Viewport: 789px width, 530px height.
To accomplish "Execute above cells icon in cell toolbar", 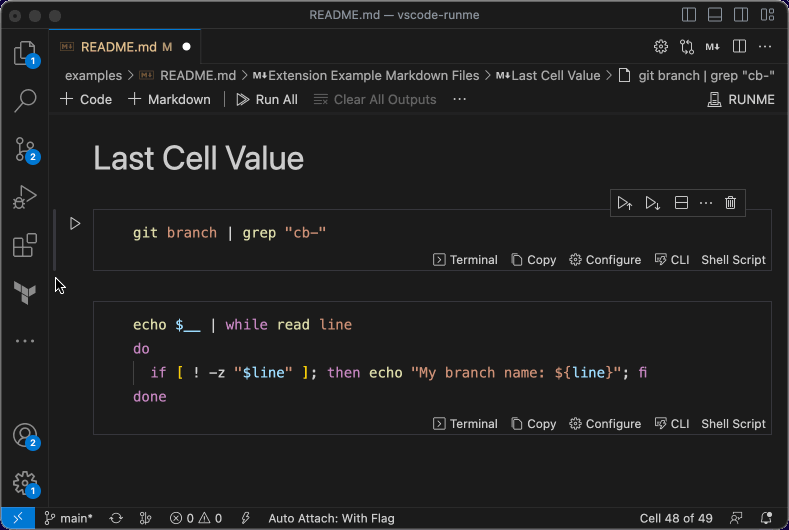I will click(x=624, y=203).
